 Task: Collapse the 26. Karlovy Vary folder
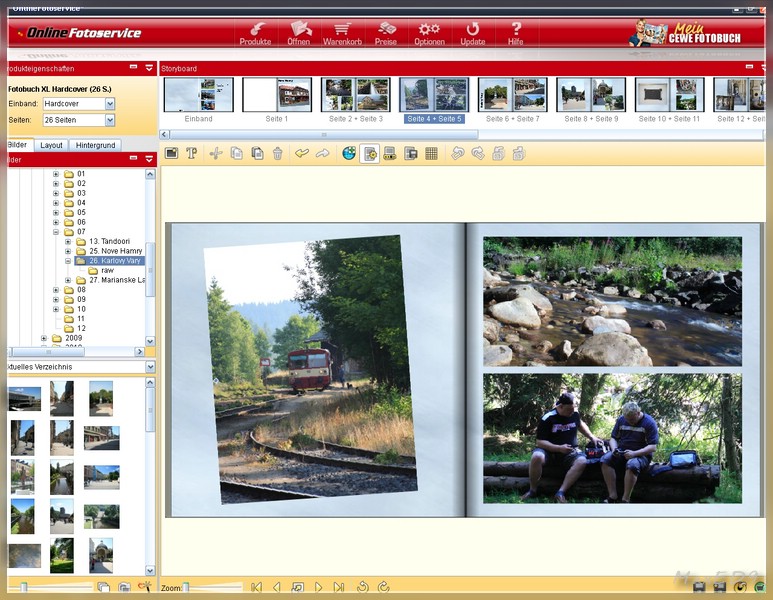pyautogui.click(x=68, y=261)
